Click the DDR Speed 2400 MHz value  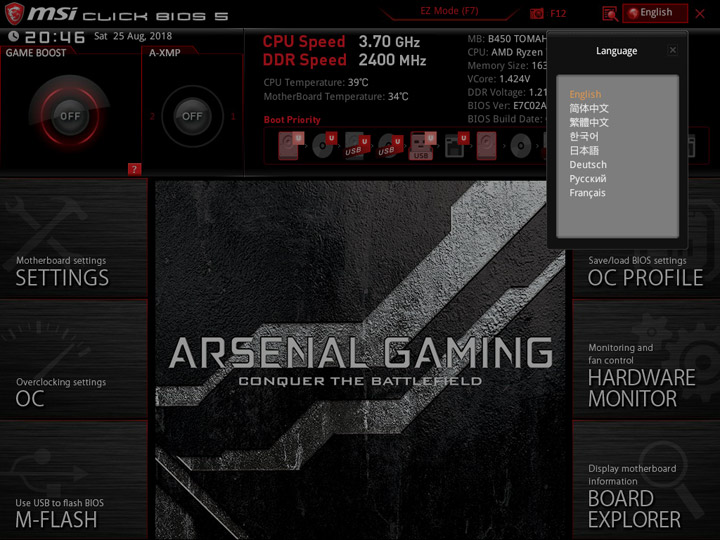[x=392, y=60]
